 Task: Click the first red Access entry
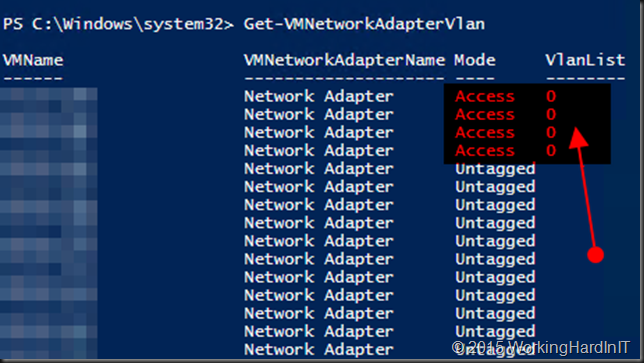485,96
